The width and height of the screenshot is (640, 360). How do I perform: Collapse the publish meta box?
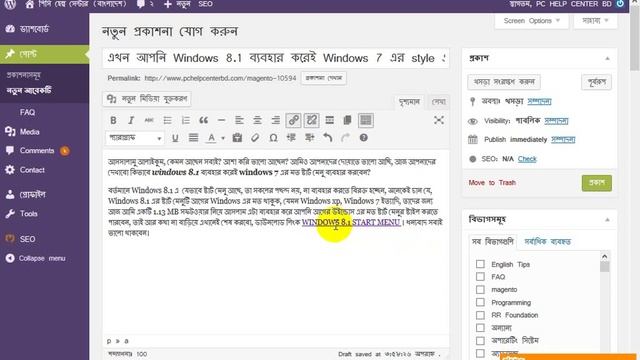pos(607,58)
